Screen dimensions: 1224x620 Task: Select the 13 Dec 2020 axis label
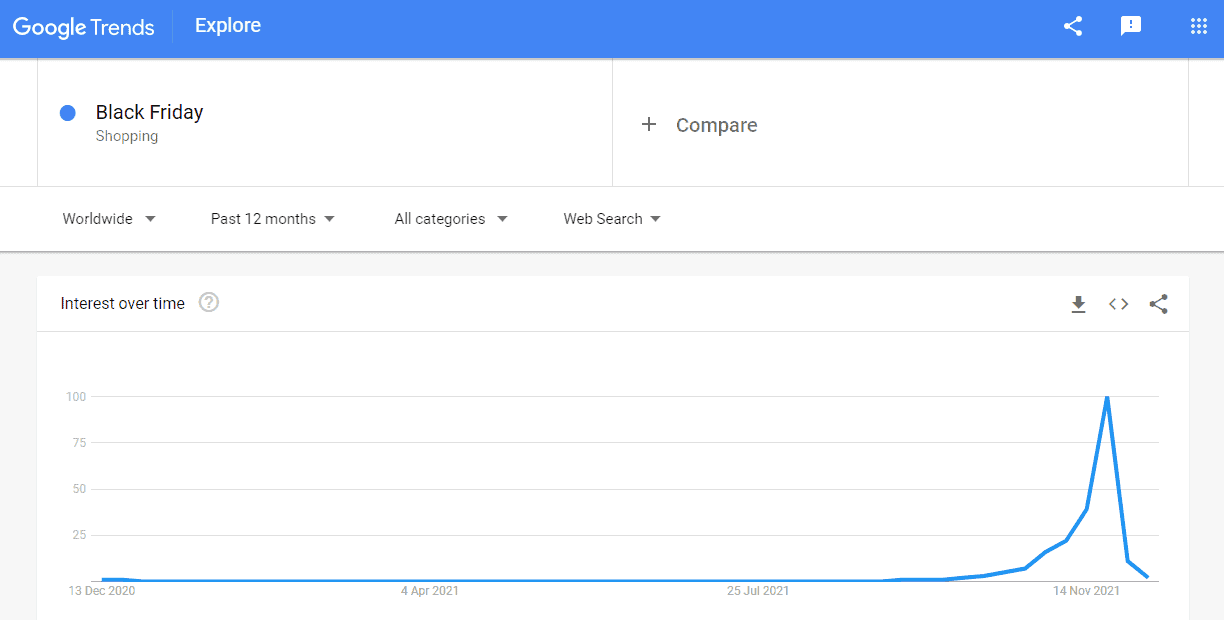pyautogui.click(x=102, y=591)
